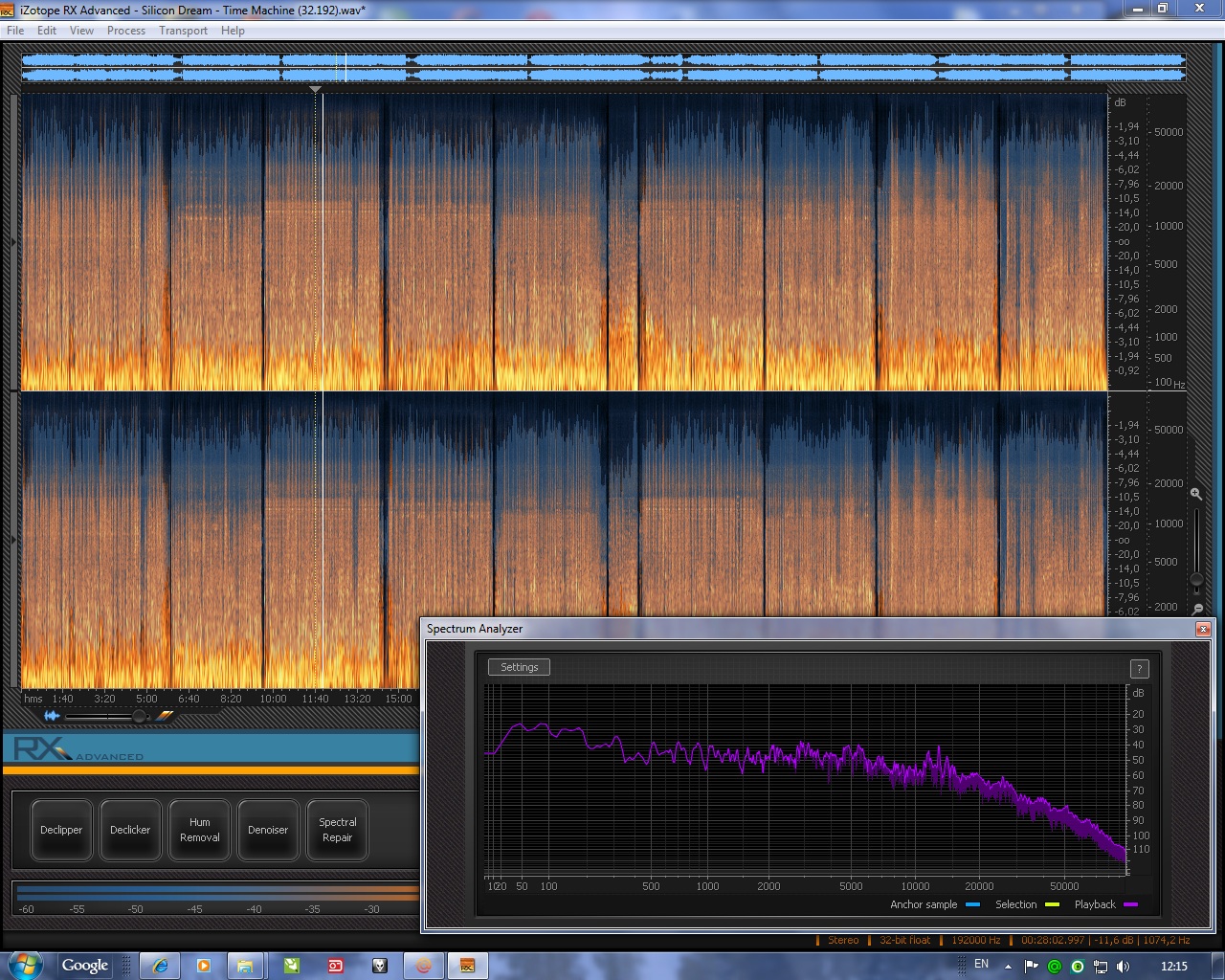Open Spectrum Analyzer help question mark
1225x980 pixels.
click(1139, 669)
